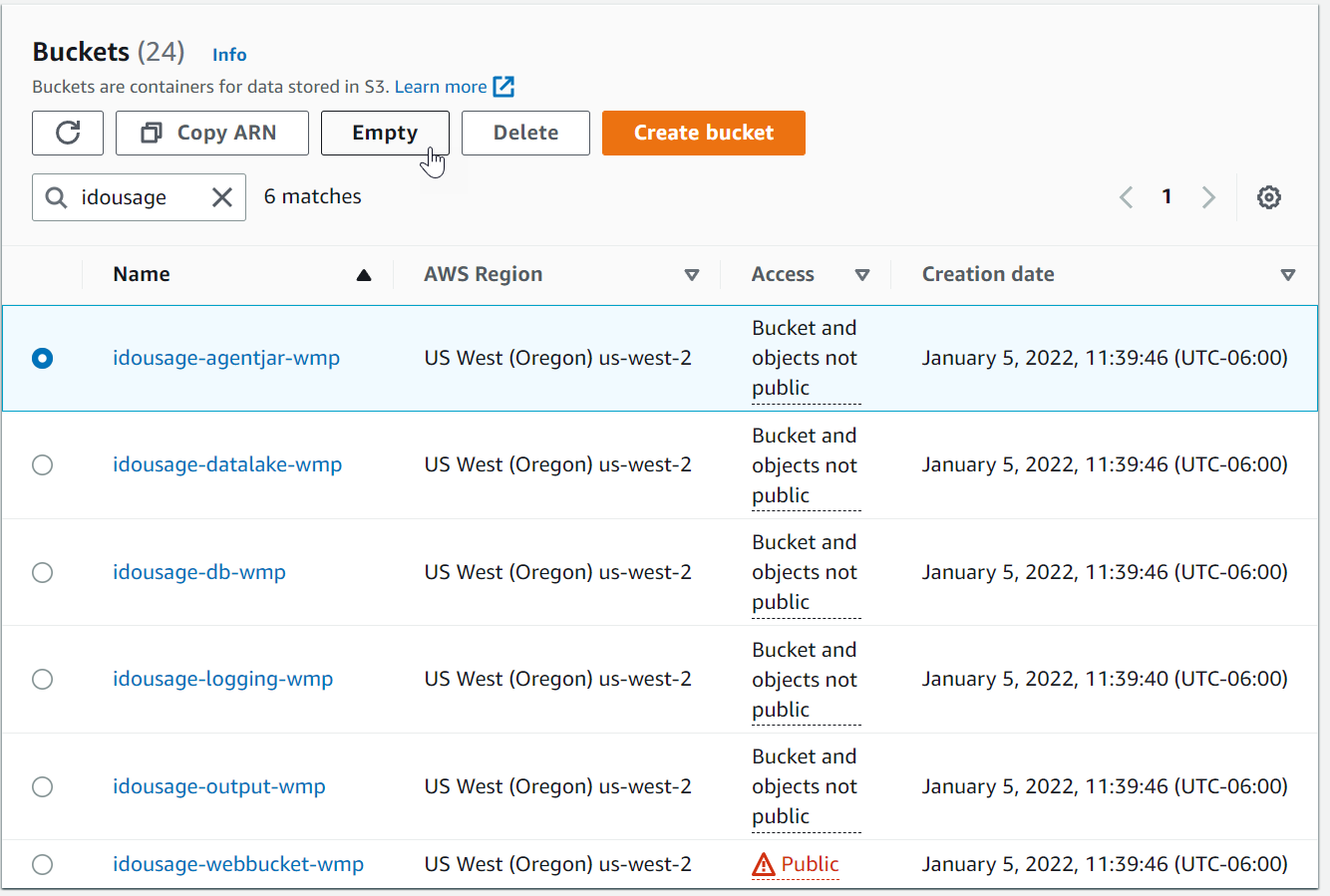Image resolution: width=1330 pixels, height=896 pixels.
Task: Click region cell of idousage-webbucket-wmp
Action: 558,864
